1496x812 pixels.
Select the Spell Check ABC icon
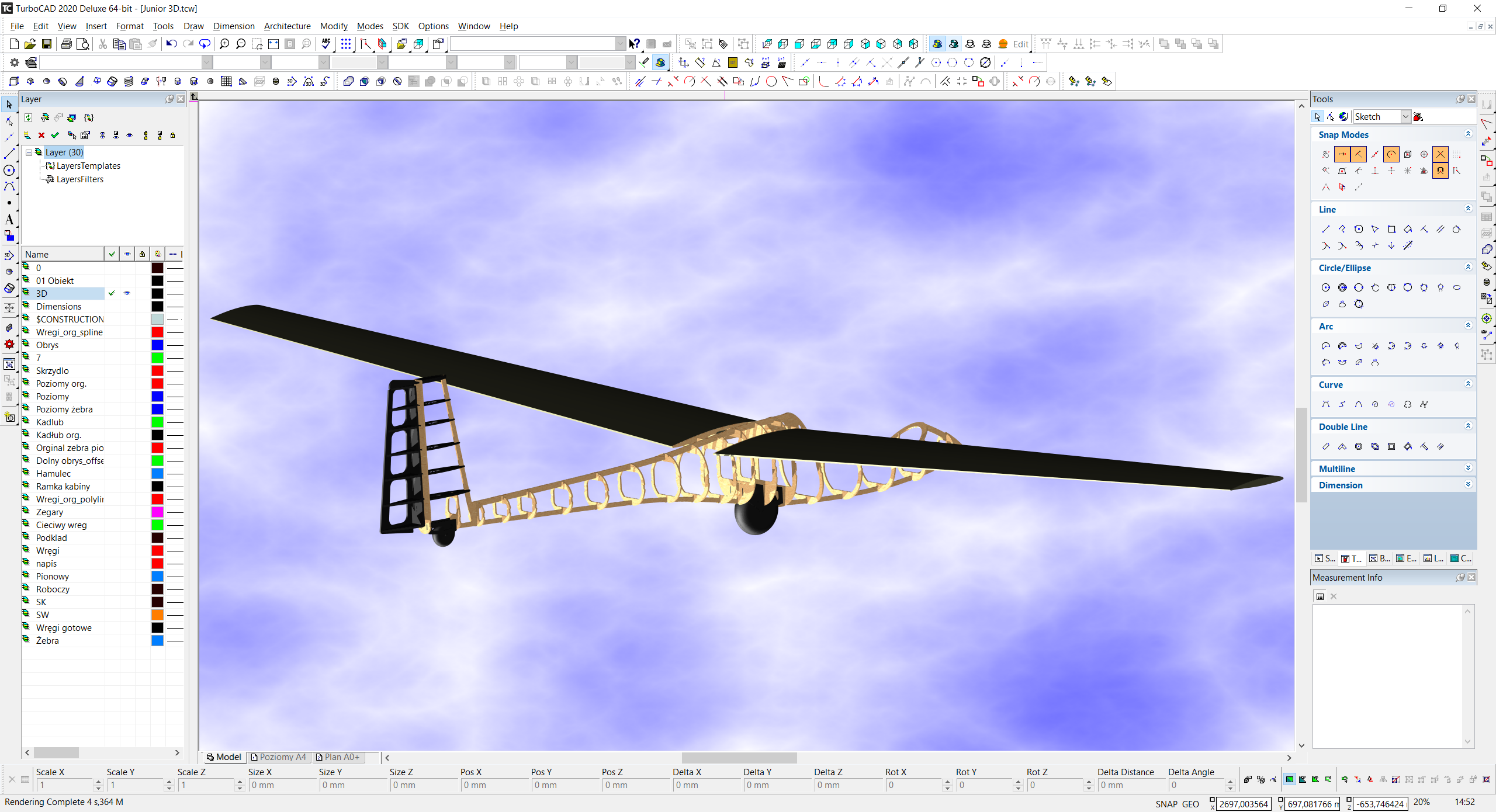tap(326, 44)
